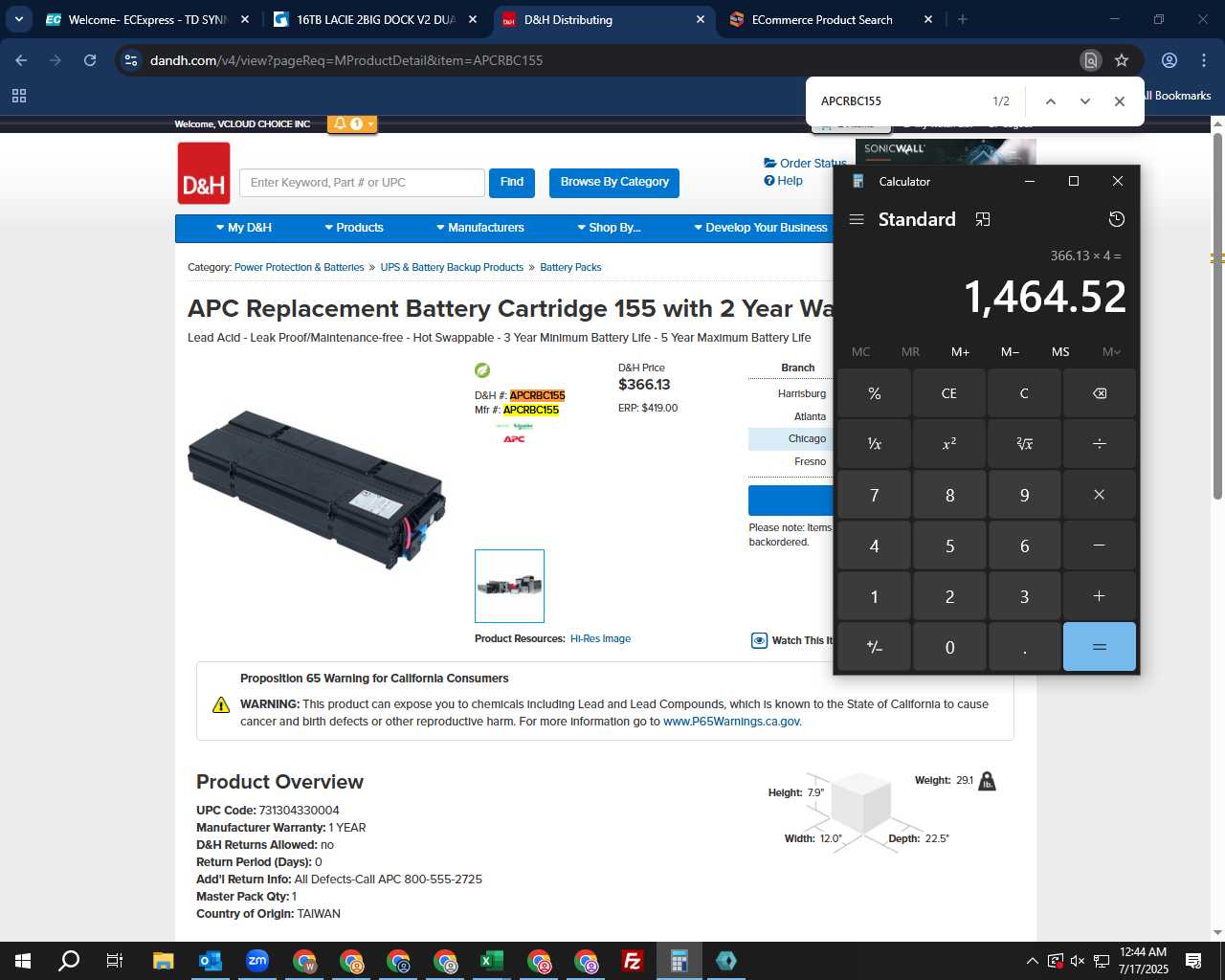Click the Hi-Res Image link
The width and height of the screenshot is (1225, 980).
[x=600, y=638]
